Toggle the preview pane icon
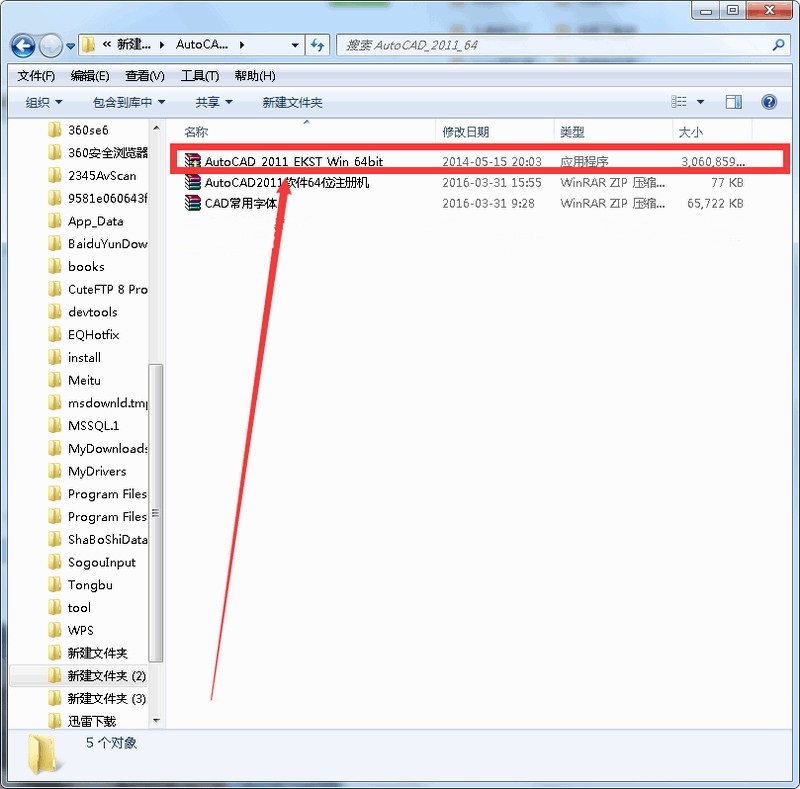The image size is (800, 789). [733, 102]
